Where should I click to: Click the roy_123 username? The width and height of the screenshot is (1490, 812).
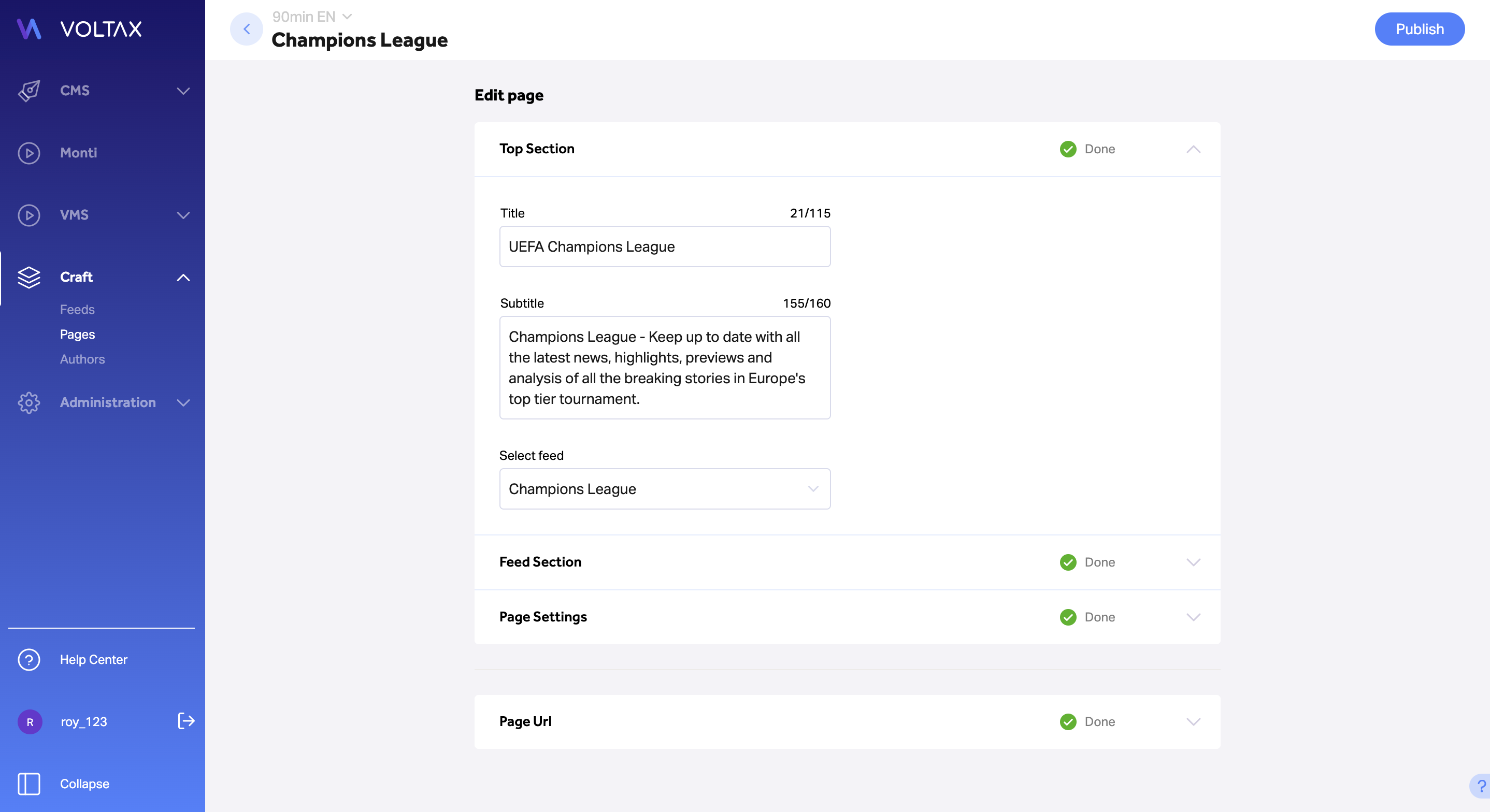click(84, 722)
